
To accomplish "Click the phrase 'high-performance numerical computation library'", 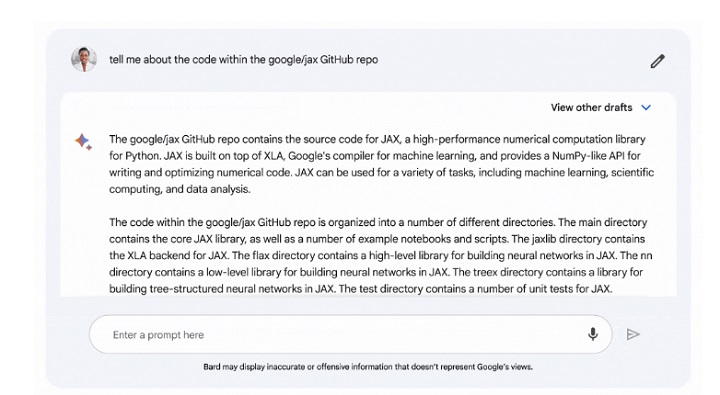I will 529,139.
